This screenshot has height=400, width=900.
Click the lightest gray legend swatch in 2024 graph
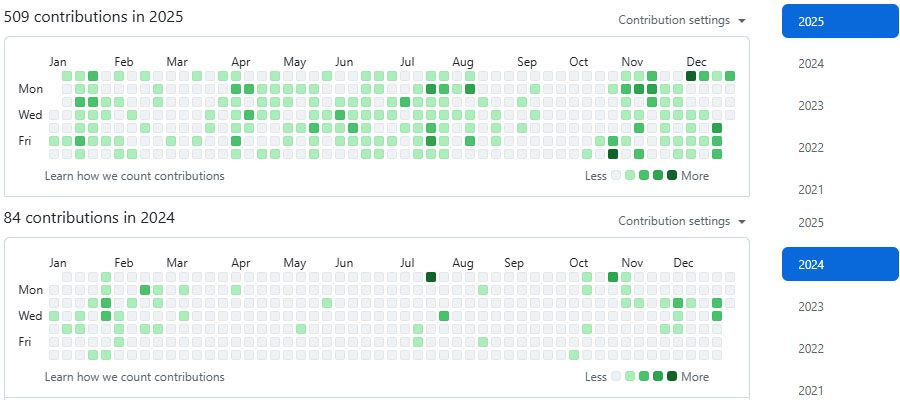[616, 377]
